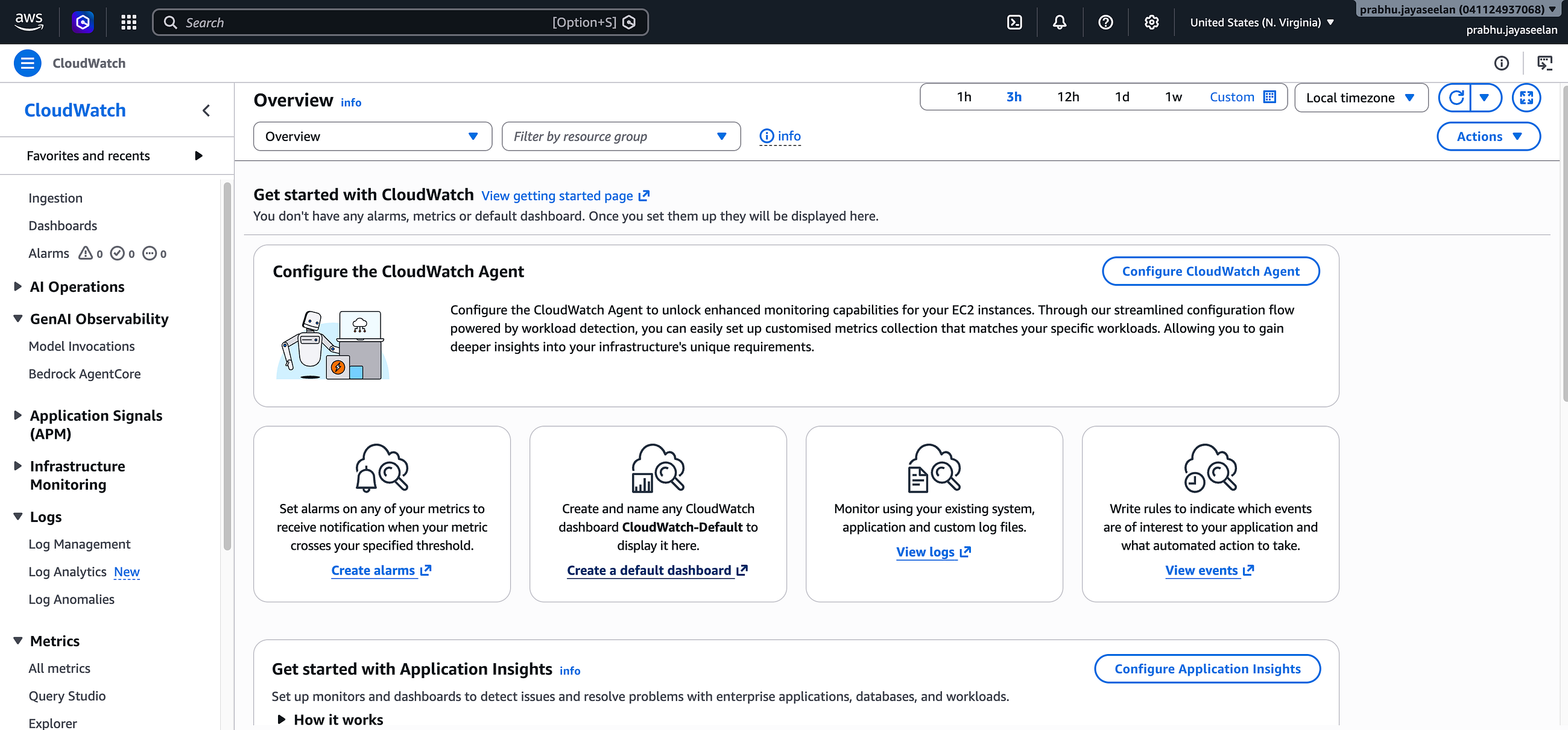Viewport: 1568px width, 730px height.
Task: Open Dashboards in the sidebar
Action: pyautogui.click(x=63, y=225)
